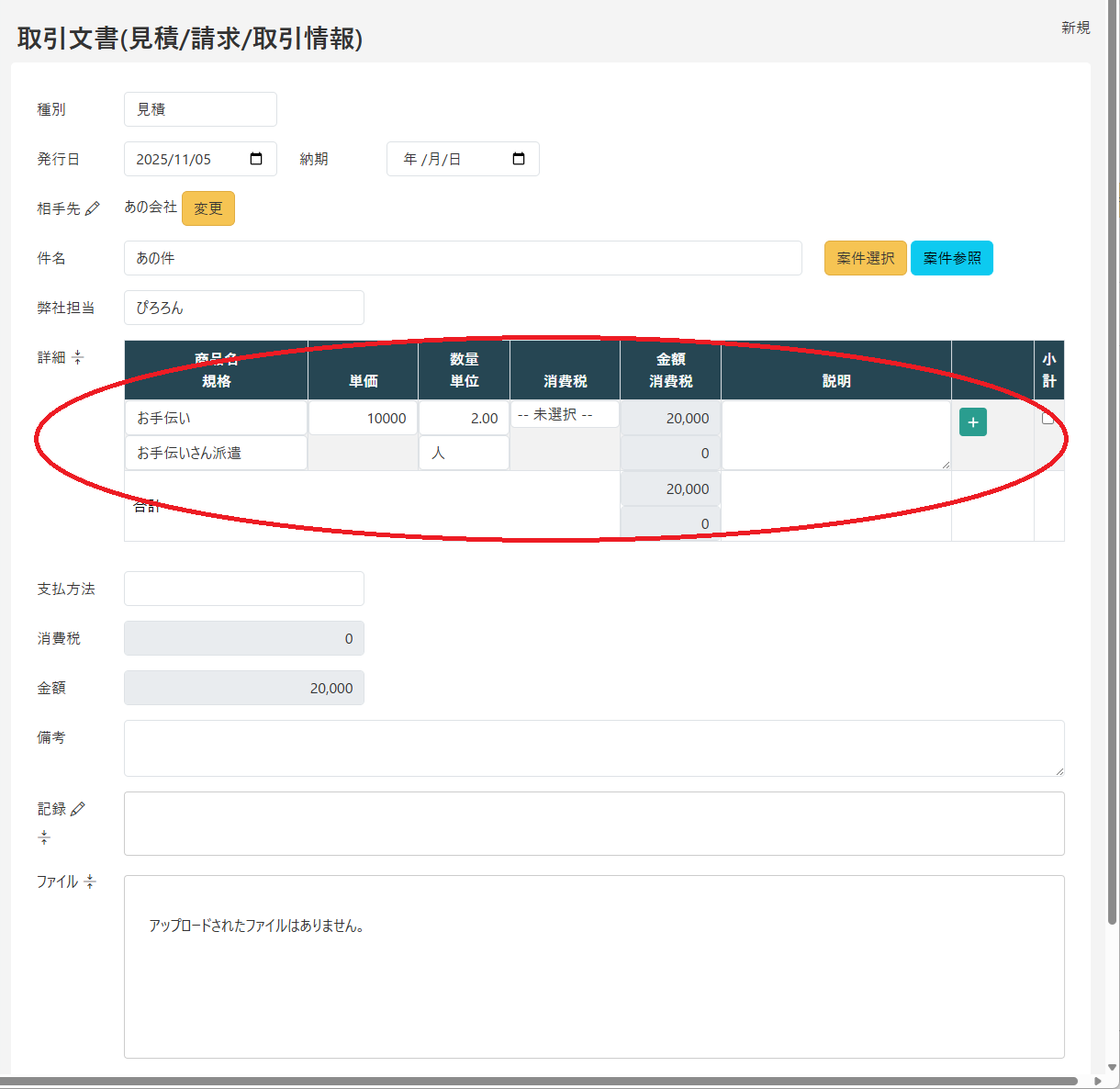Check the 小計 checkbox in the detail row

(x=1049, y=416)
